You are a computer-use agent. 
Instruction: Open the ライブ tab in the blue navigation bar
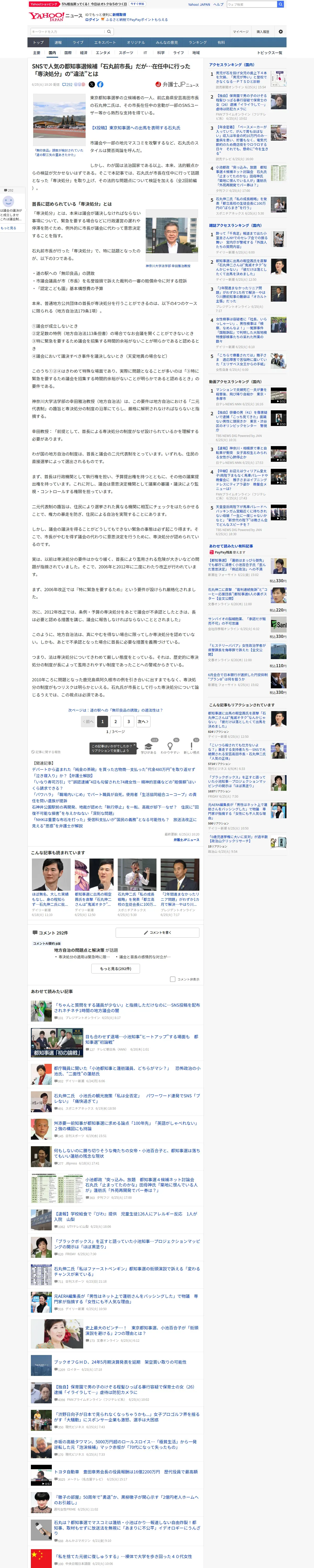tap(78, 43)
